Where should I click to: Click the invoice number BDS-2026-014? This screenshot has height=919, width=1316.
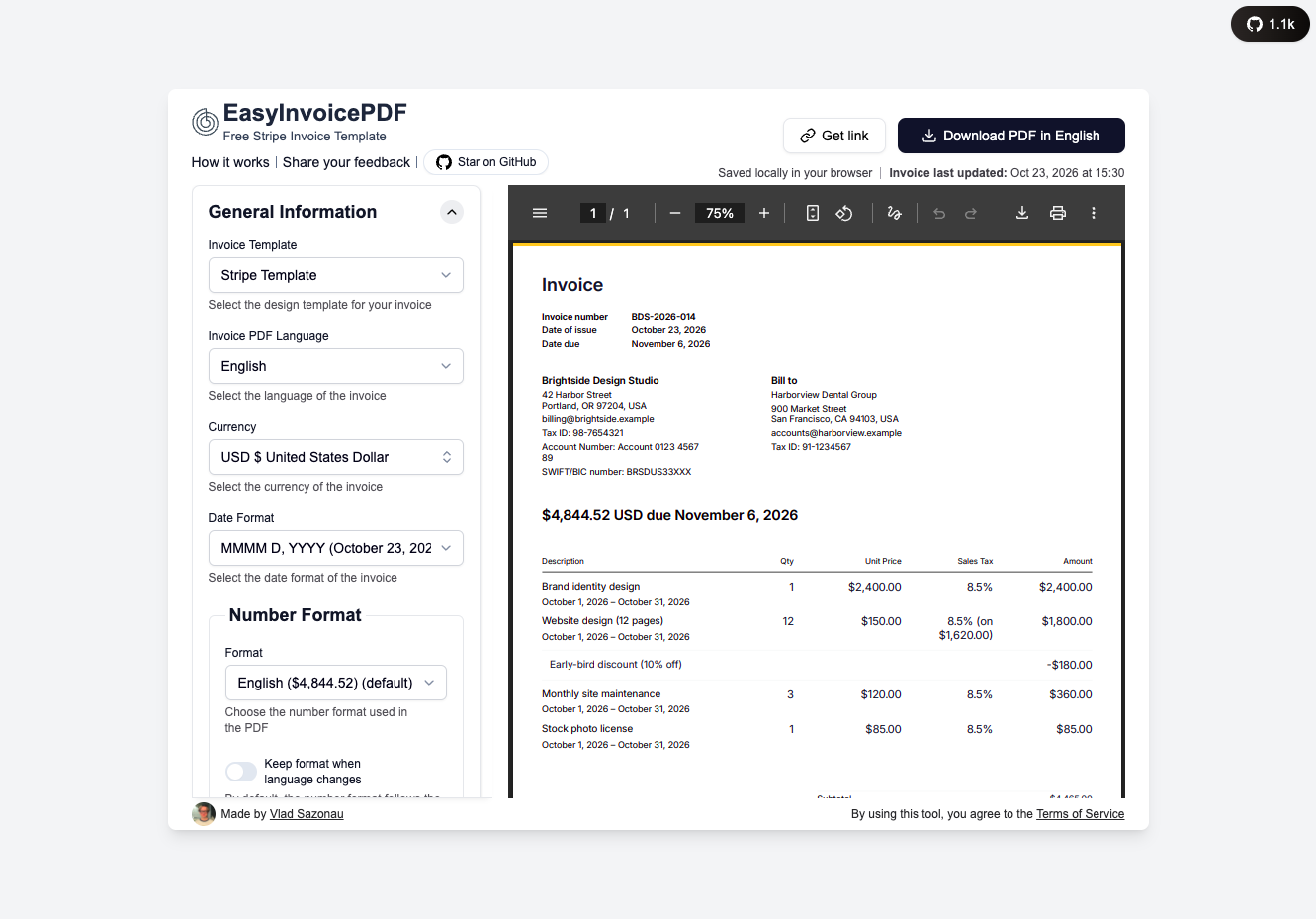click(663, 317)
